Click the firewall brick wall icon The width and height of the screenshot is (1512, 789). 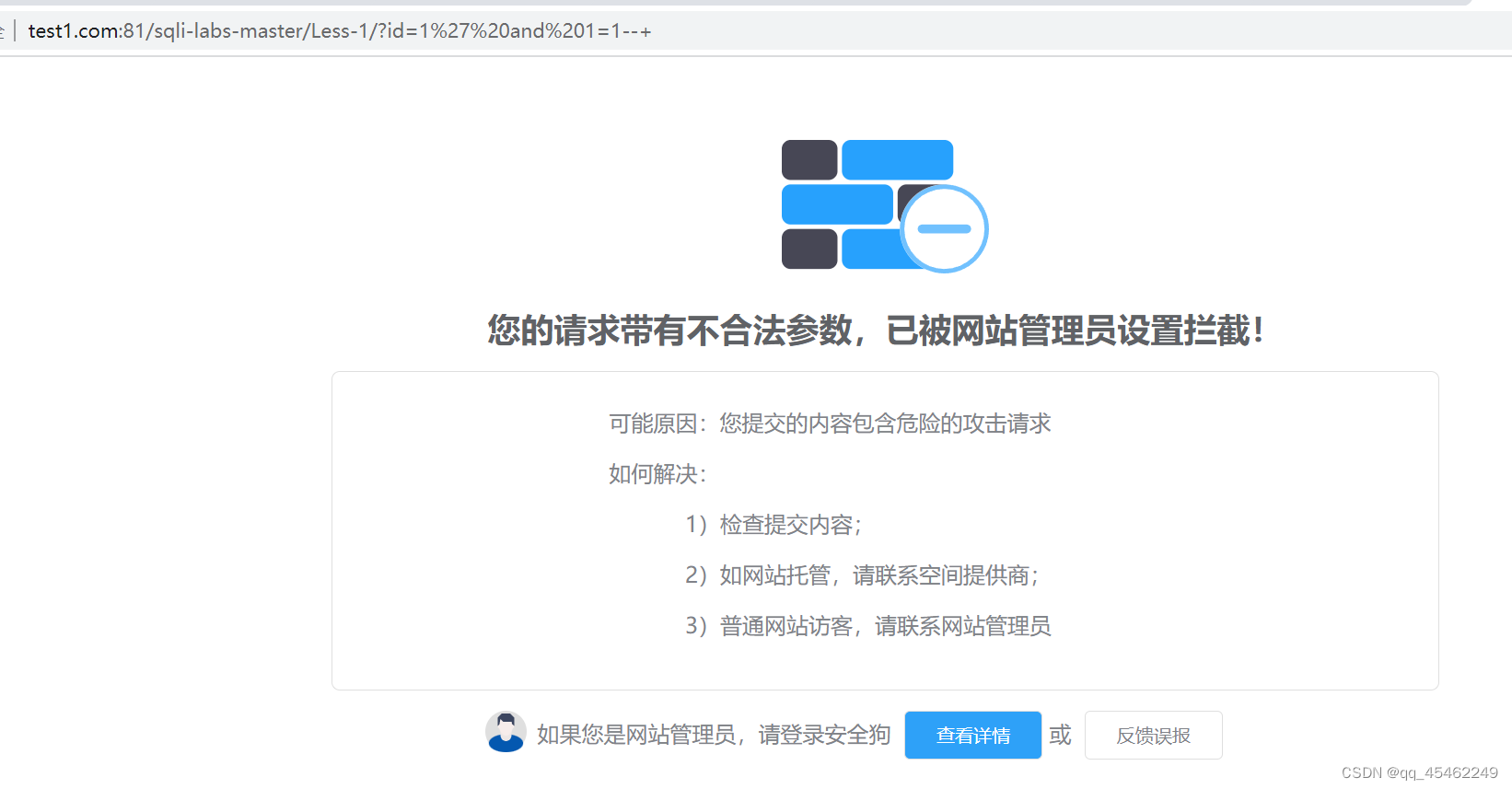click(884, 205)
